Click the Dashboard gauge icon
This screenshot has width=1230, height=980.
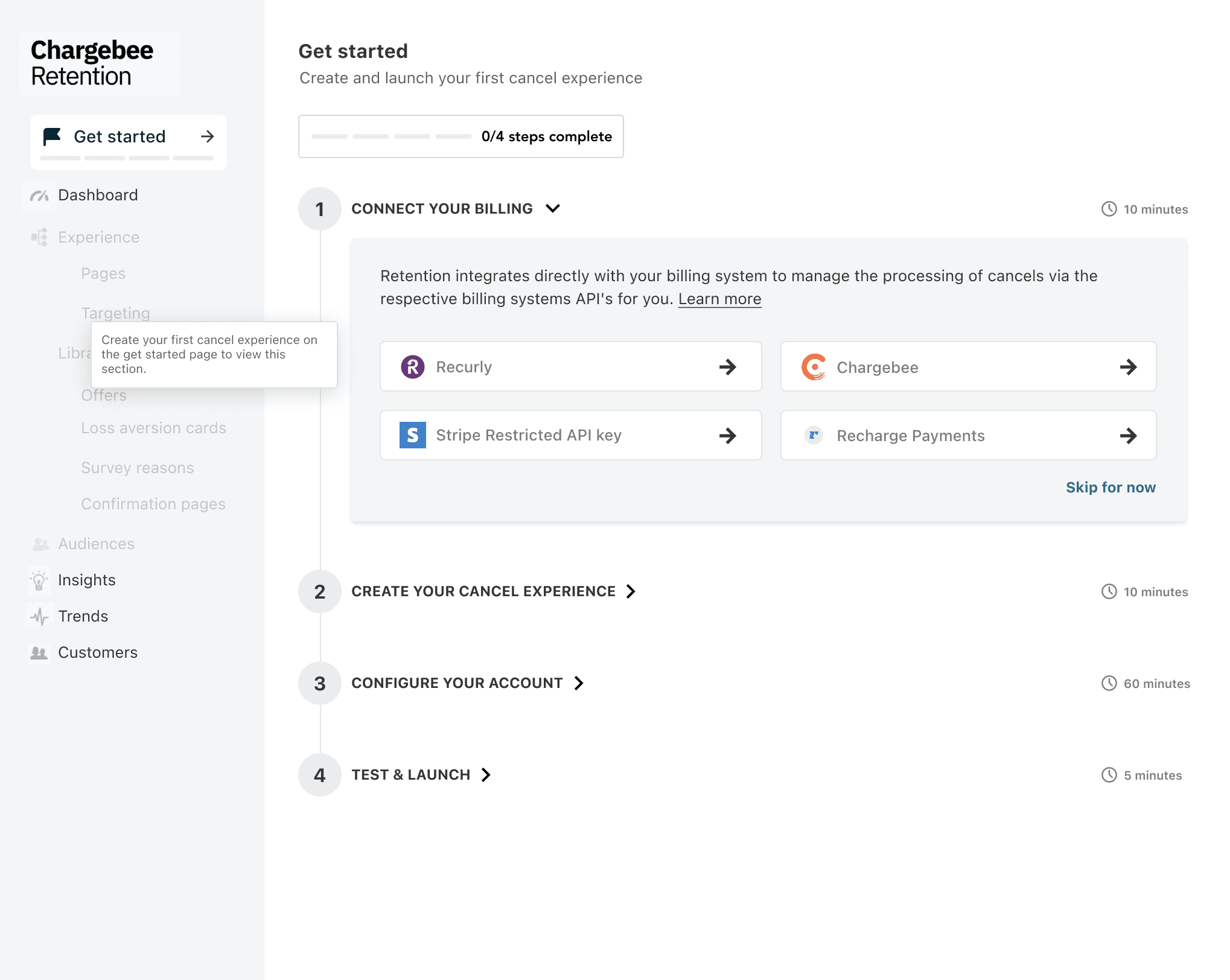[x=39, y=196]
